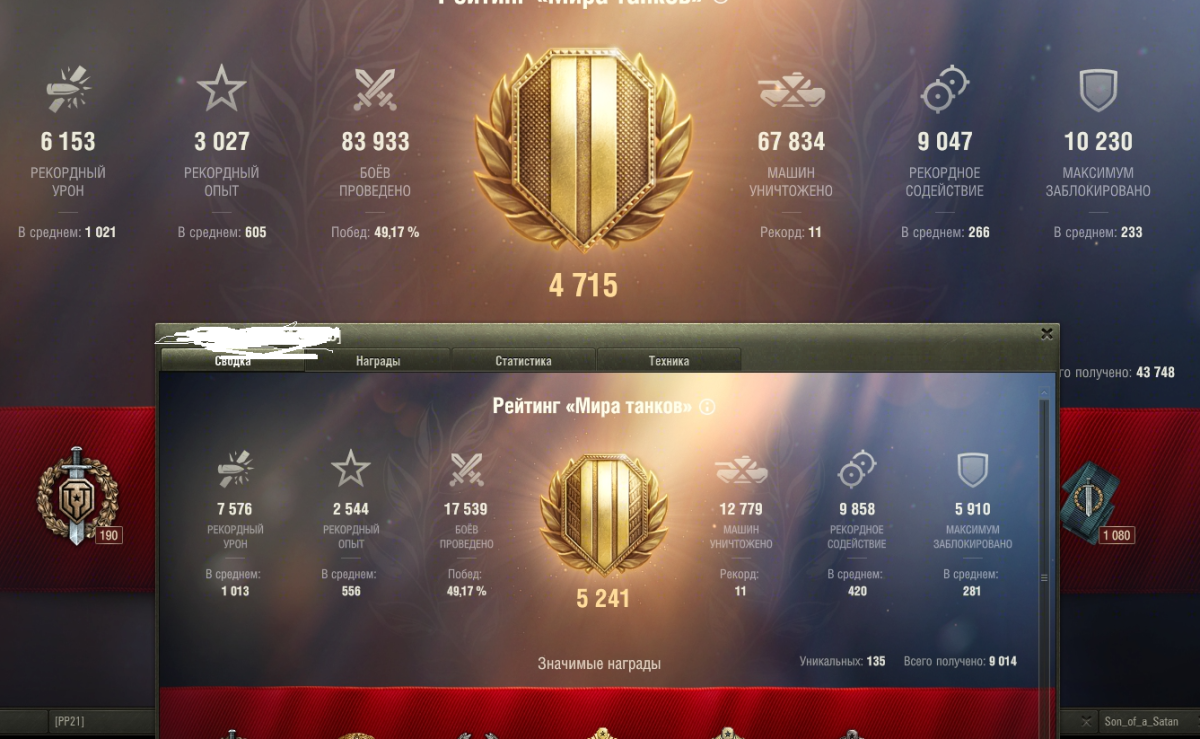The width and height of the screenshot is (1200, 739).
Task: Click the destroyed vehicles tank icon in popup
Action: 741,469
